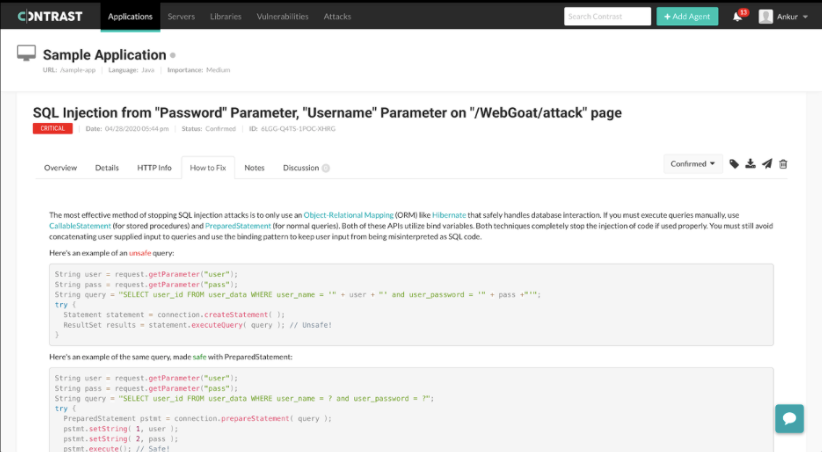822x452 pixels.
Task: Click the tag vulnerability icon
Action: (x=734, y=164)
